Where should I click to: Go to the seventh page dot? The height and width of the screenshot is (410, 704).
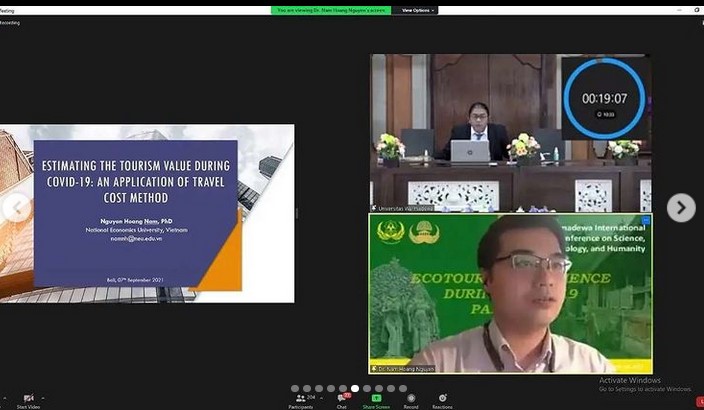(367, 388)
